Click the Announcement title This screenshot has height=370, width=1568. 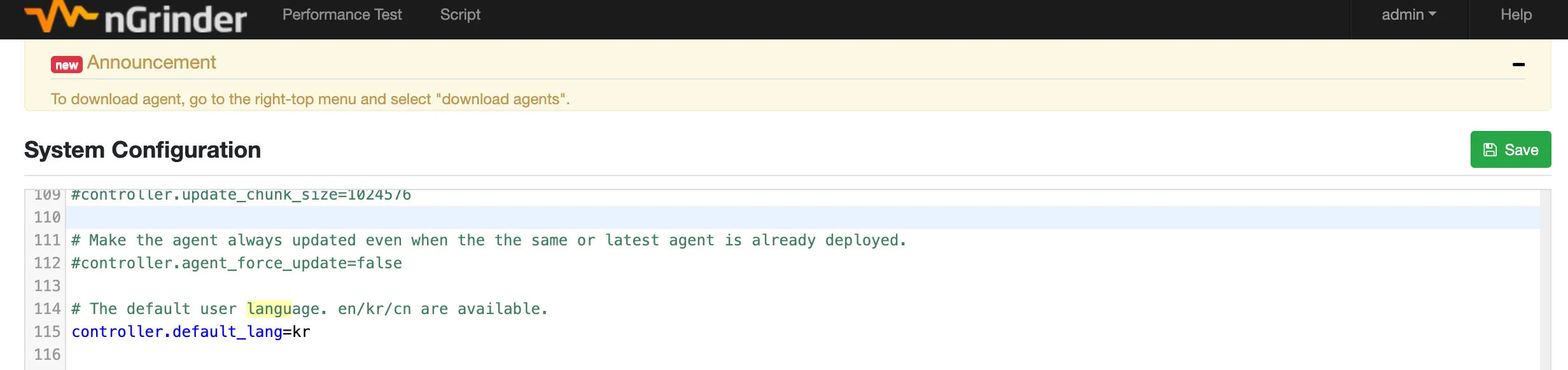click(151, 62)
